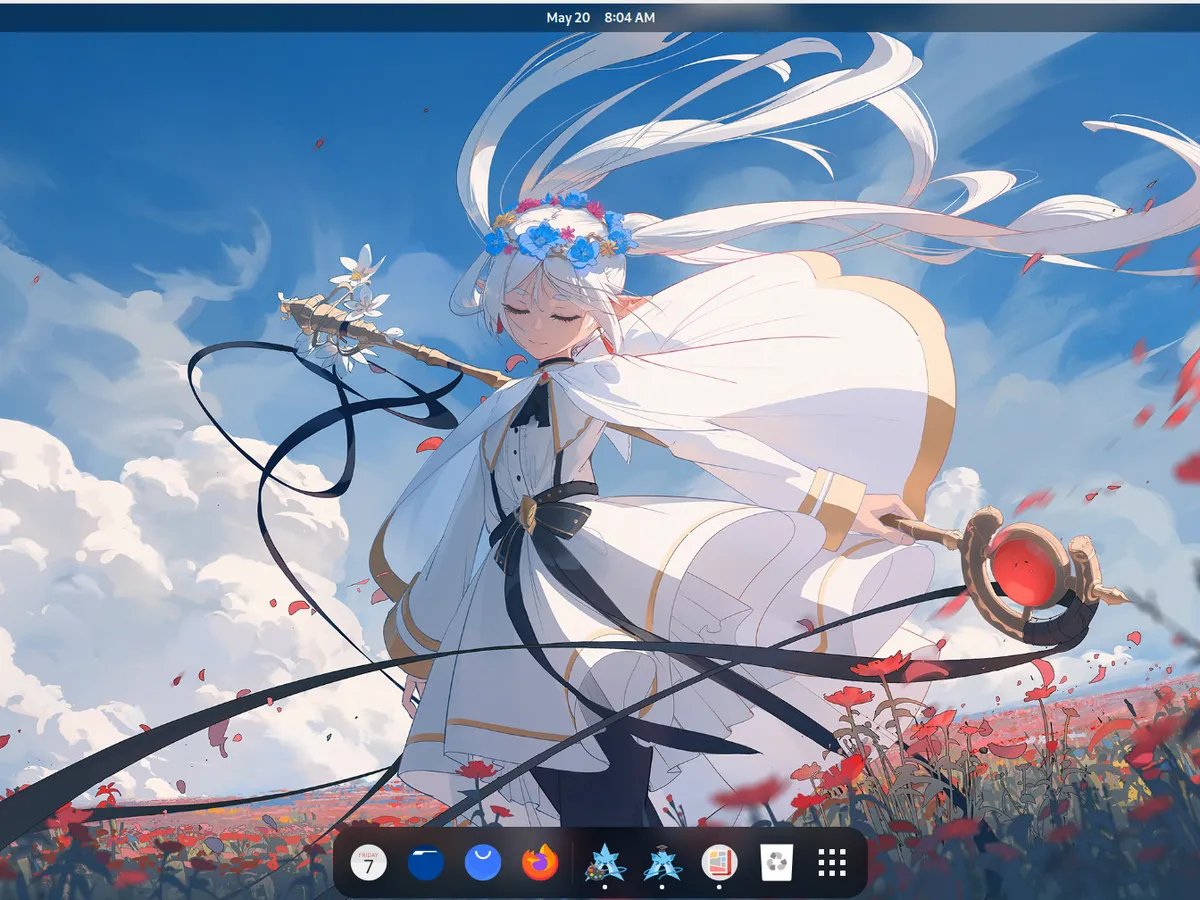1200x900 pixels.
Task: Switch to the round red layout app icon
Action: 719,861
